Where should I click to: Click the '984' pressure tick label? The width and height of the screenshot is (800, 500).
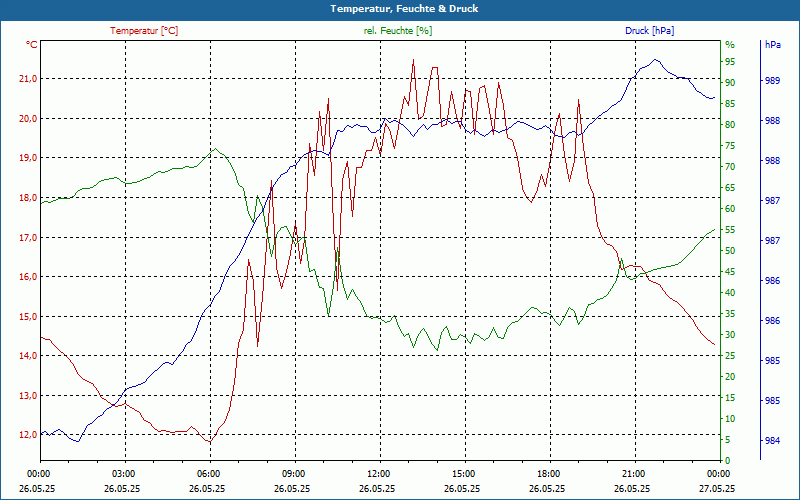(x=772, y=441)
